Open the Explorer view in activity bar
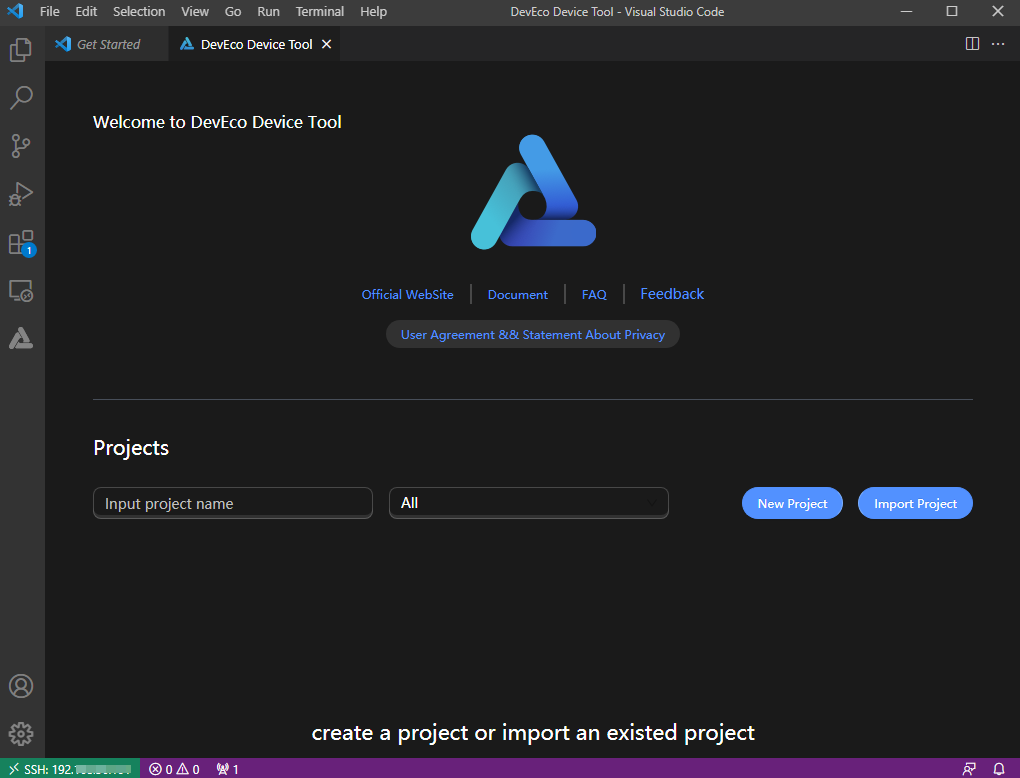Image resolution: width=1020 pixels, height=778 pixels. point(21,50)
